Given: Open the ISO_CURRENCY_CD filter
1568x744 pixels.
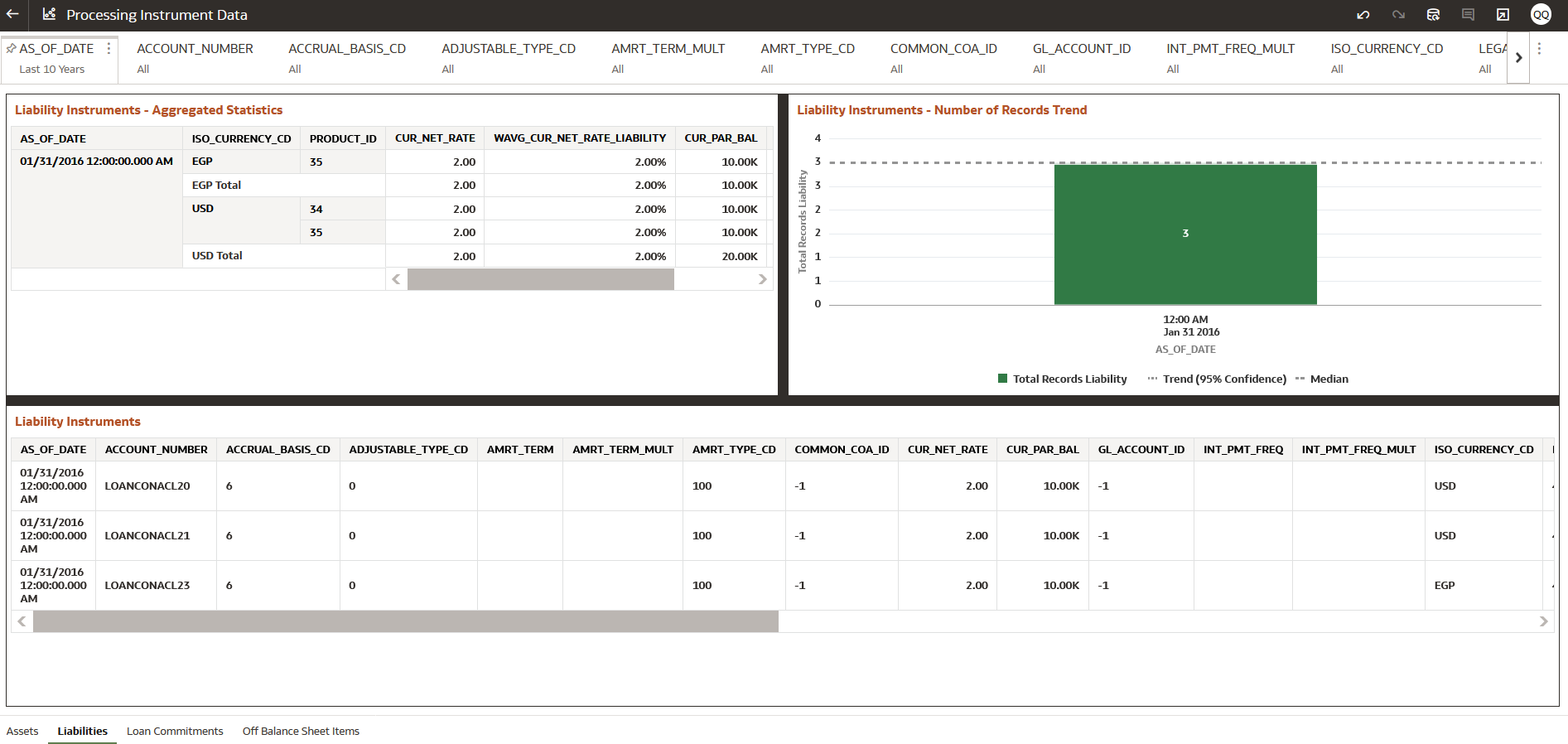Looking at the screenshot, I should pos(1387,59).
